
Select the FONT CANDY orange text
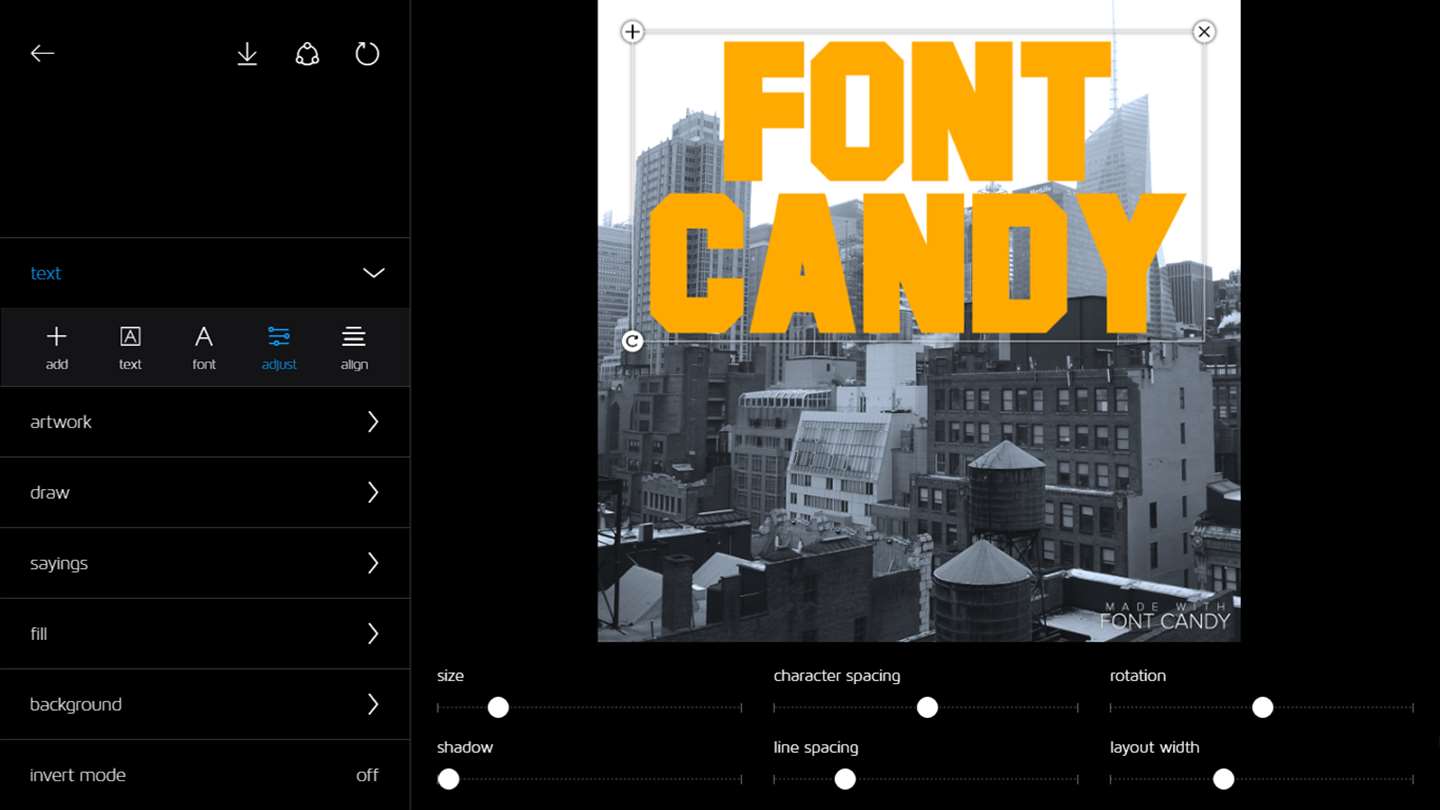916,188
